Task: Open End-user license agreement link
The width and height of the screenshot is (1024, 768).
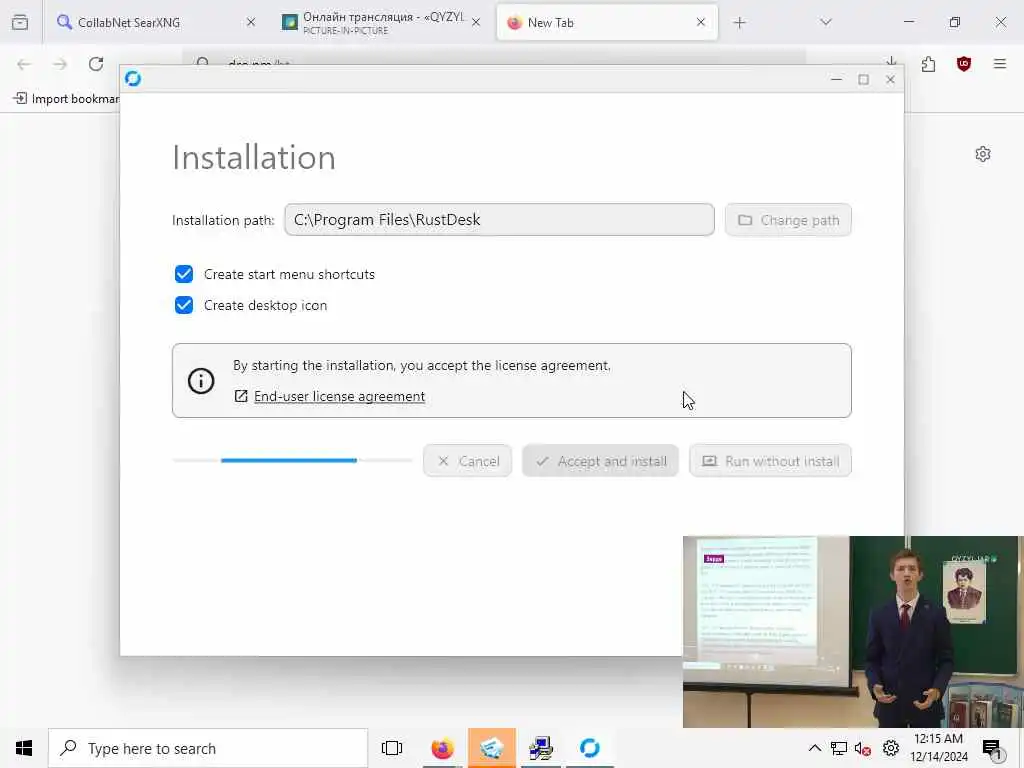Action: coord(339,396)
